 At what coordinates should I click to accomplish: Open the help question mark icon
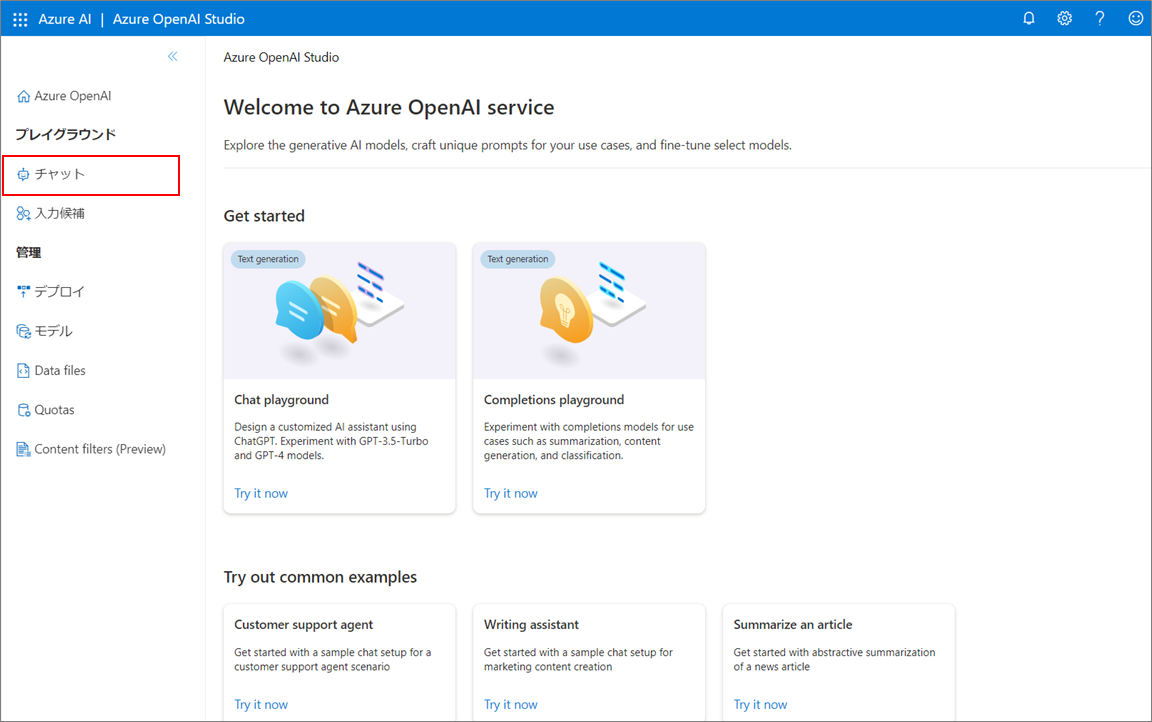coord(1099,19)
